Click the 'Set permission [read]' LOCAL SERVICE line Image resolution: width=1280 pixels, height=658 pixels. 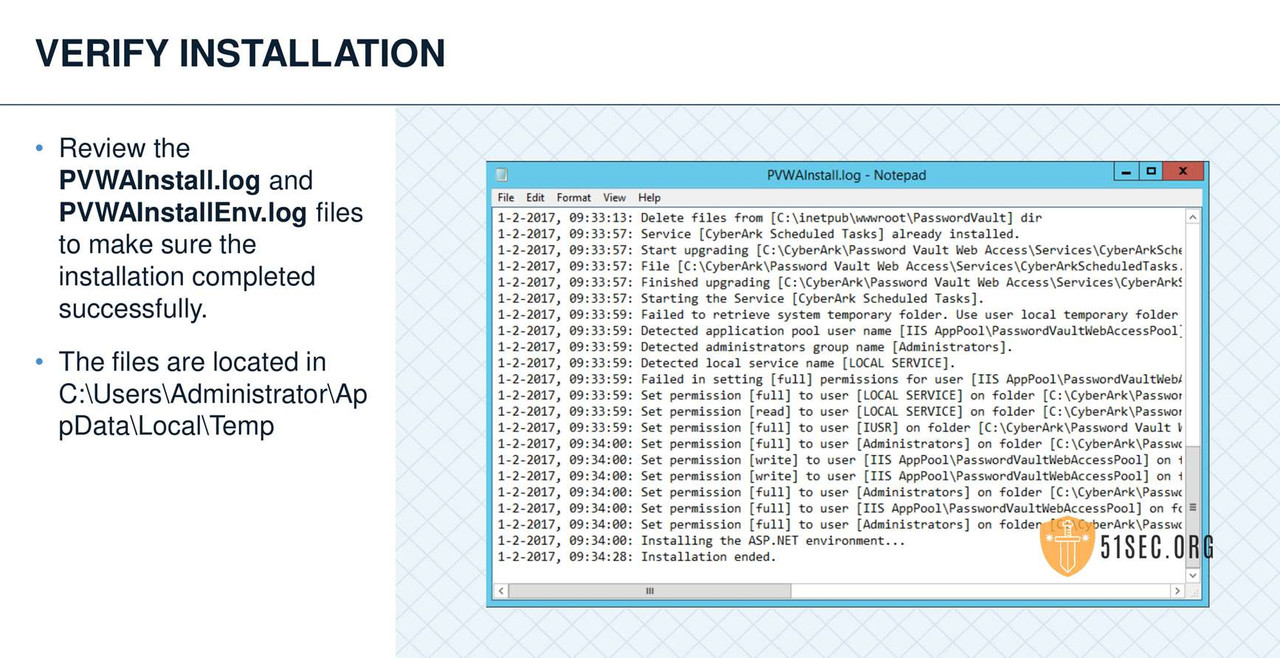click(840, 411)
